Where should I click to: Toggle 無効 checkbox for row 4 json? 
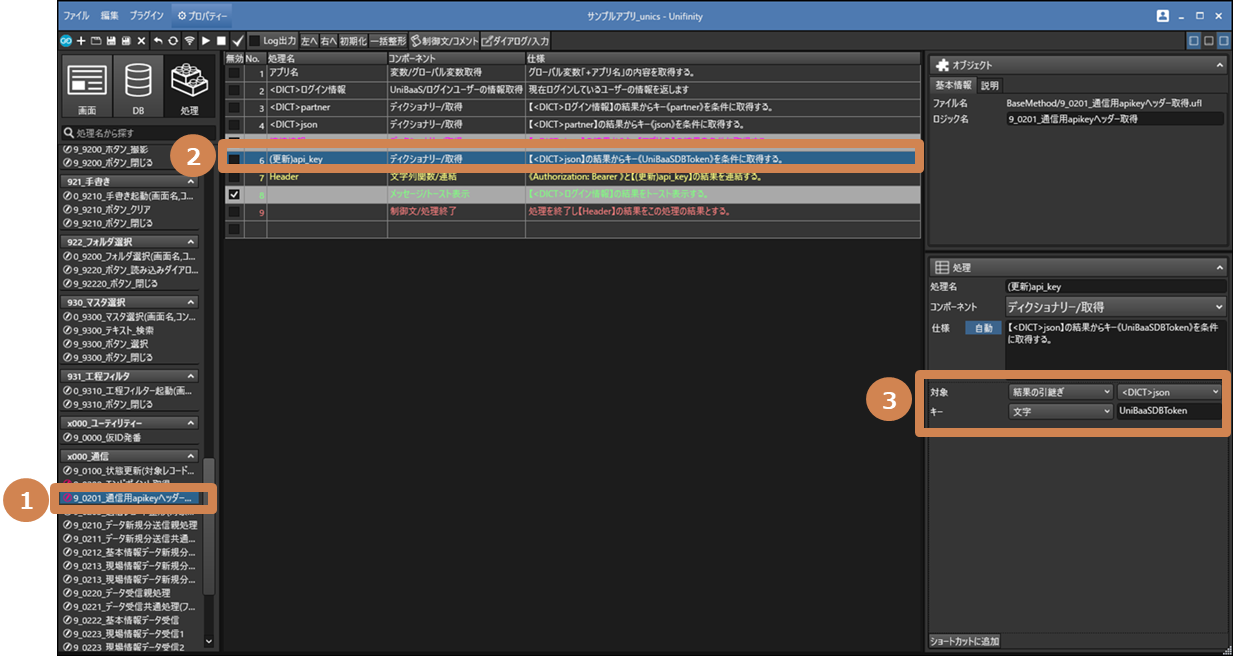tap(234, 124)
